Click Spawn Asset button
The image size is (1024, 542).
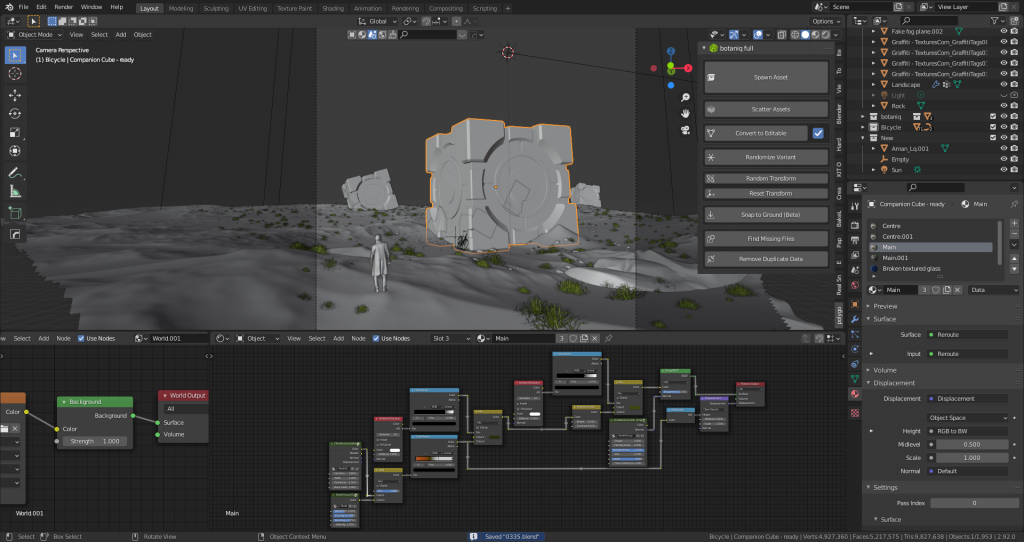coord(766,77)
